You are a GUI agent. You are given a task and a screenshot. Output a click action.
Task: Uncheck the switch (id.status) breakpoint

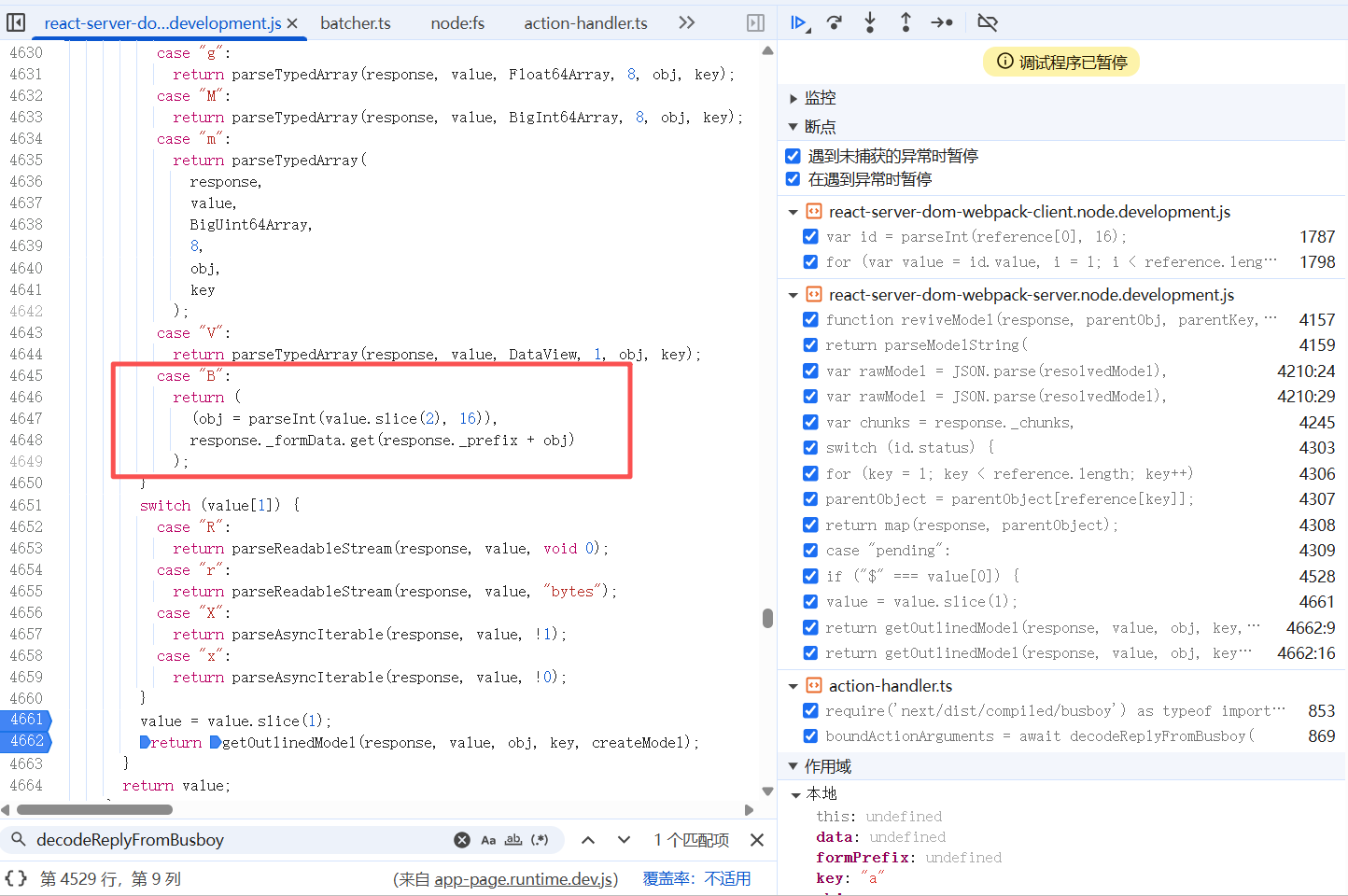pos(810,448)
